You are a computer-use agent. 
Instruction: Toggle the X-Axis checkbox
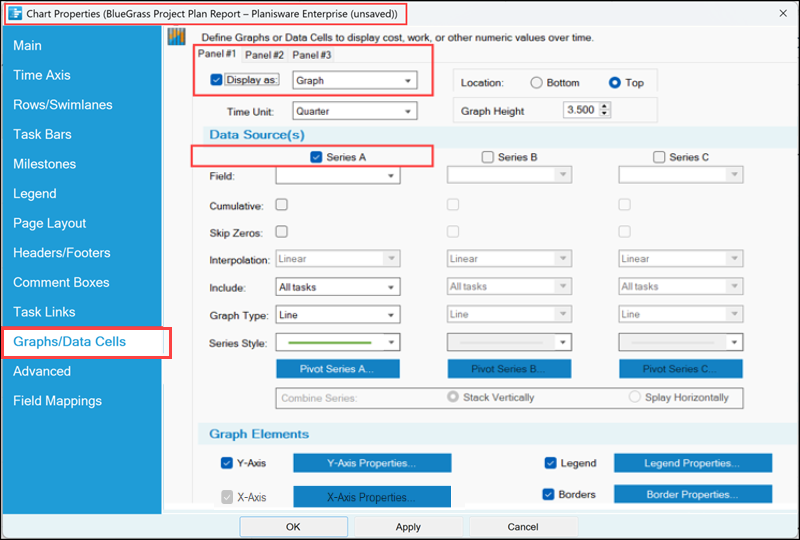click(x=227, y=497)
